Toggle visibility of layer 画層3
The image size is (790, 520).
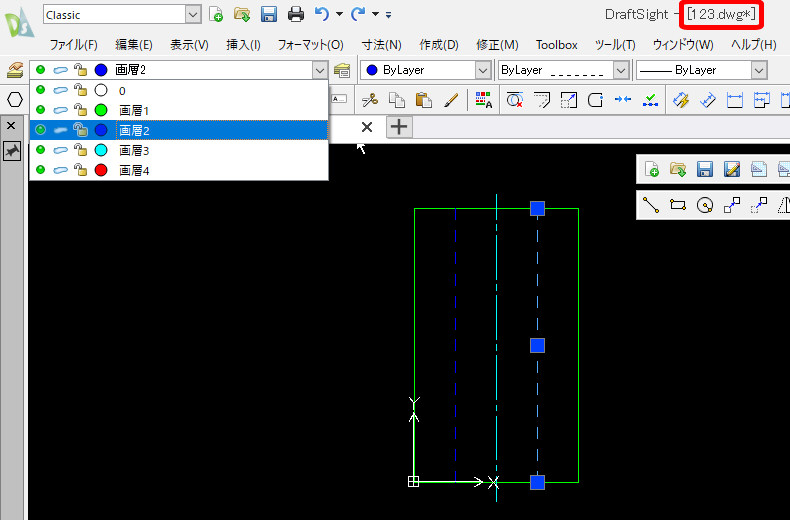point(41,150)
